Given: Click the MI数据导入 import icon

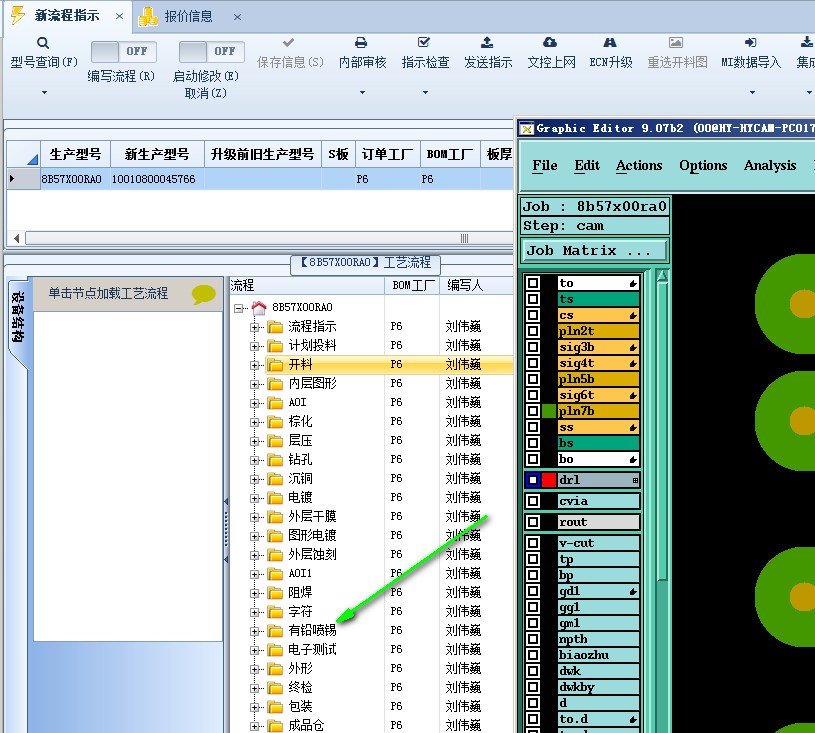Looking at the screenshot, I should (750, 42).
